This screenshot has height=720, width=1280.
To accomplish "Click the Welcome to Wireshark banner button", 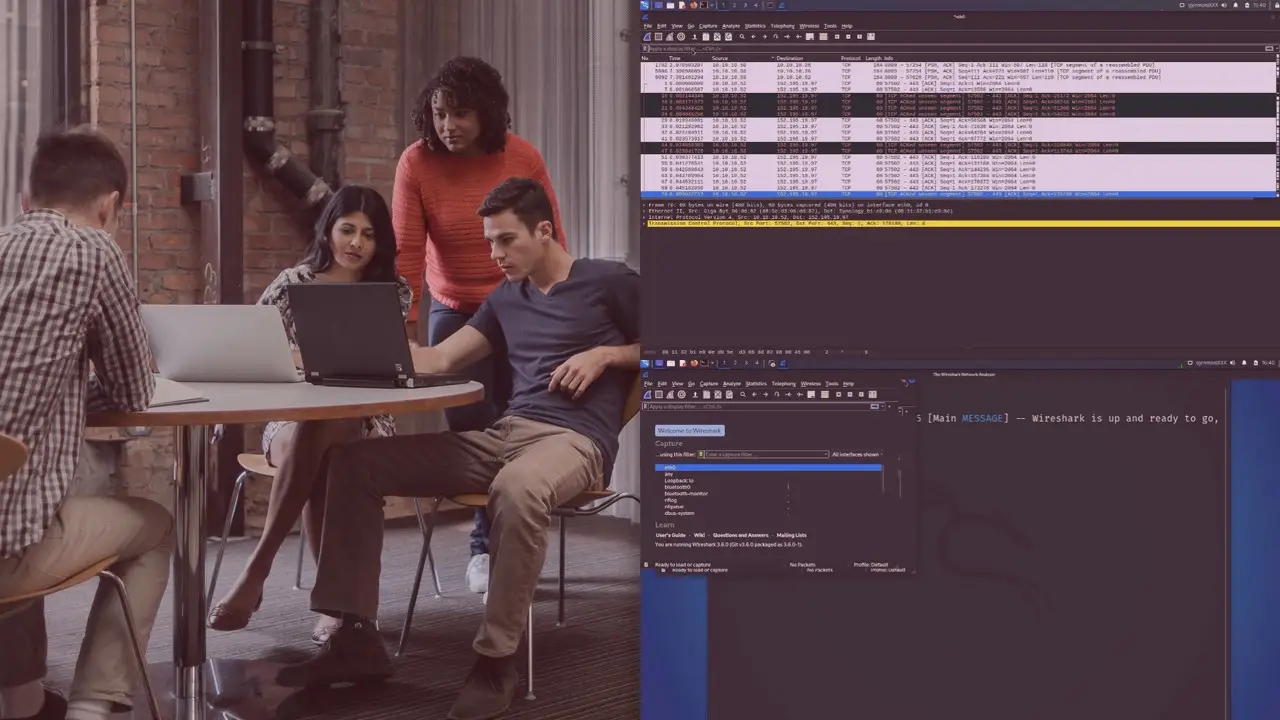I will tap(690, 430).
